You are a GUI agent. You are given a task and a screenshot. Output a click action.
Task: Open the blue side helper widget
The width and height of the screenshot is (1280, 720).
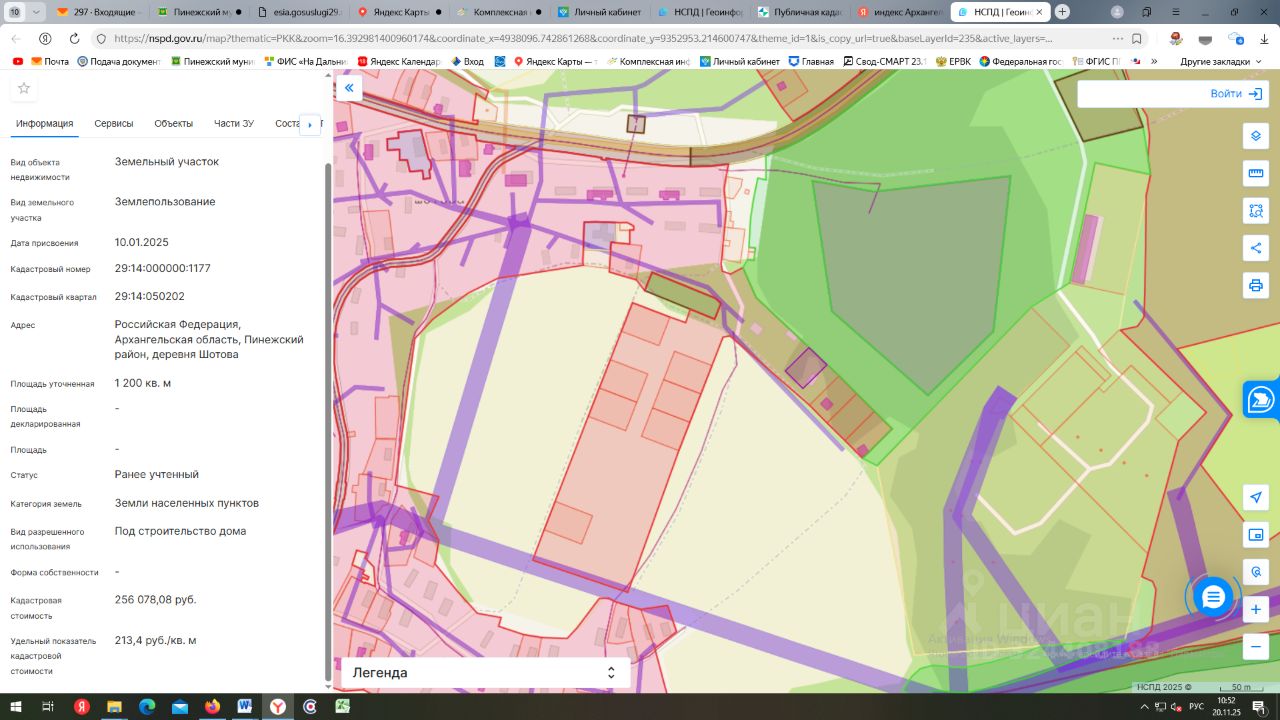tap(1261, 399)
